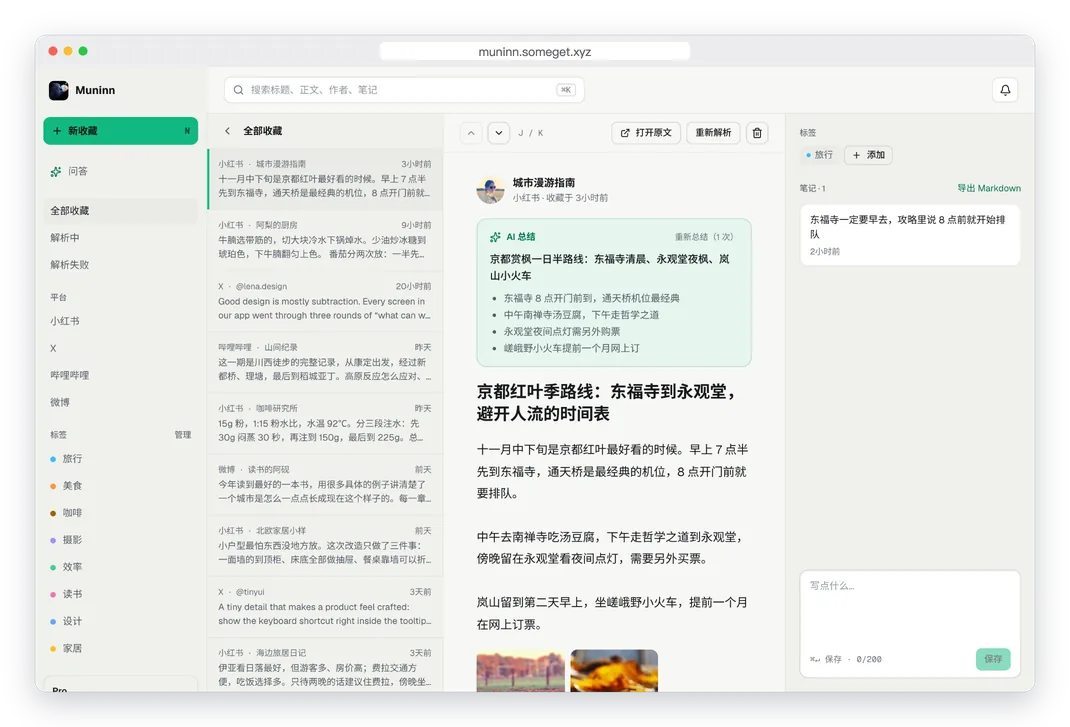
Task: Filter by 哔哩哔哩 platform
Action: (x=121, y=375)
